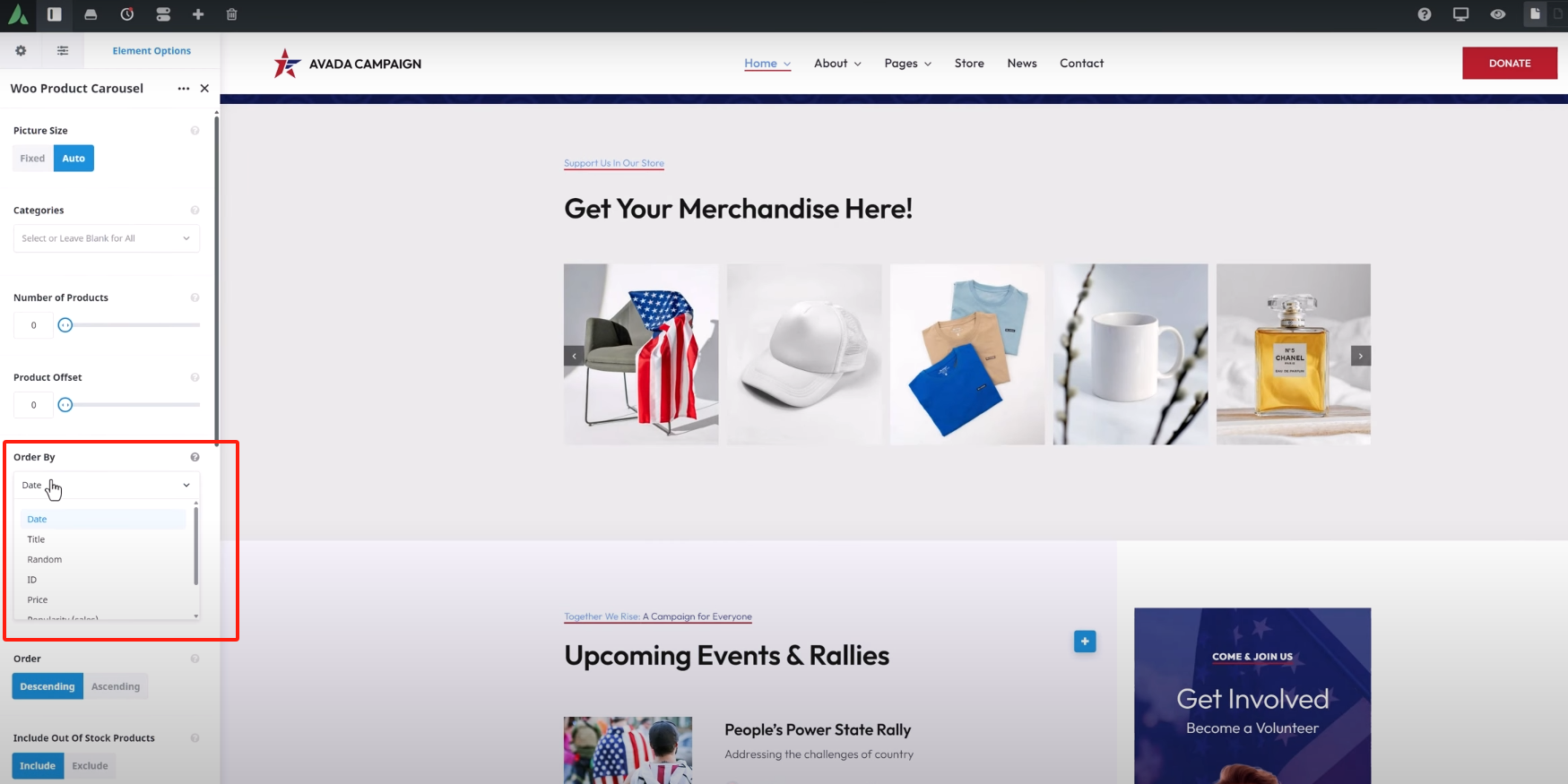The height and width of the screenshot is (784, 1568).
Task: Set Picture Size to Fixed
Action: [x=32, y=159]
